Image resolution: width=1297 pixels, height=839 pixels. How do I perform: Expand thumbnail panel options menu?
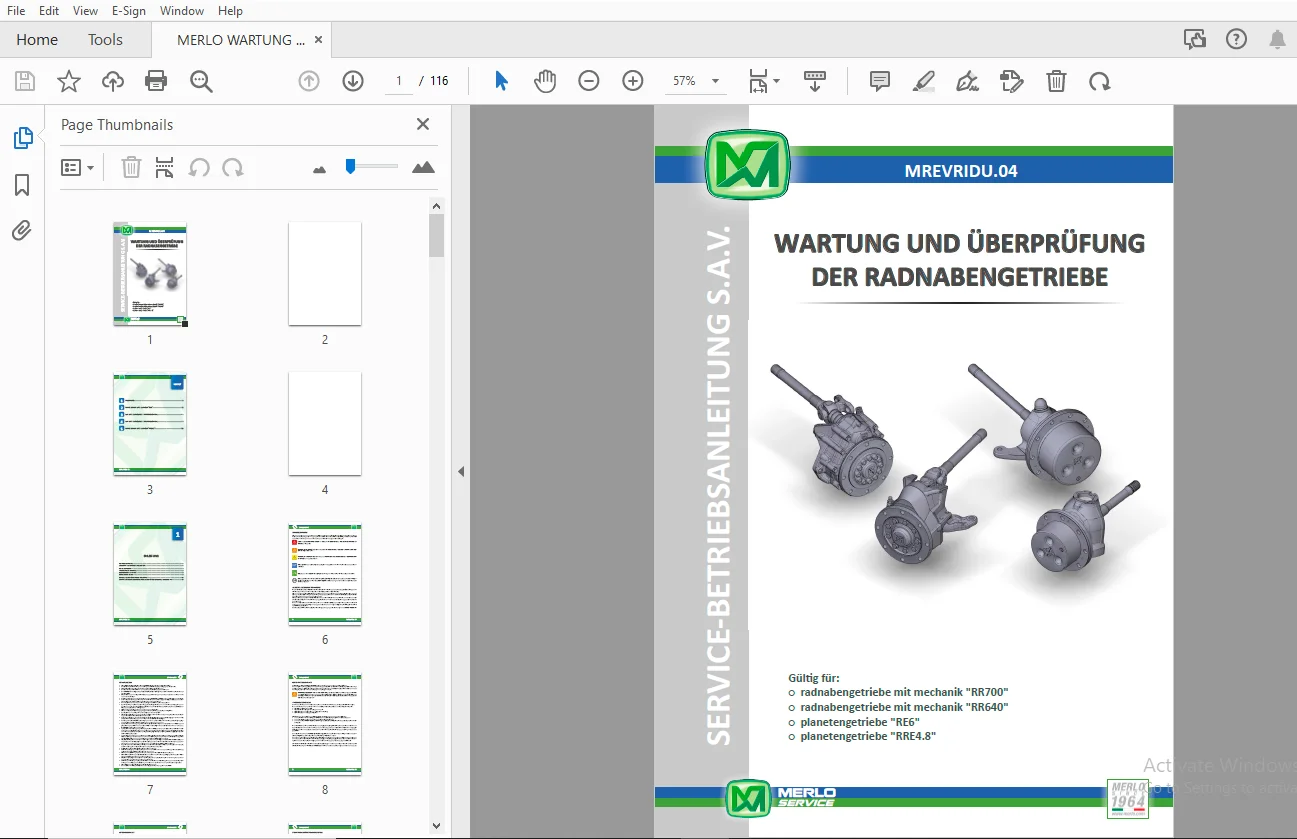[x=78, y=167]
